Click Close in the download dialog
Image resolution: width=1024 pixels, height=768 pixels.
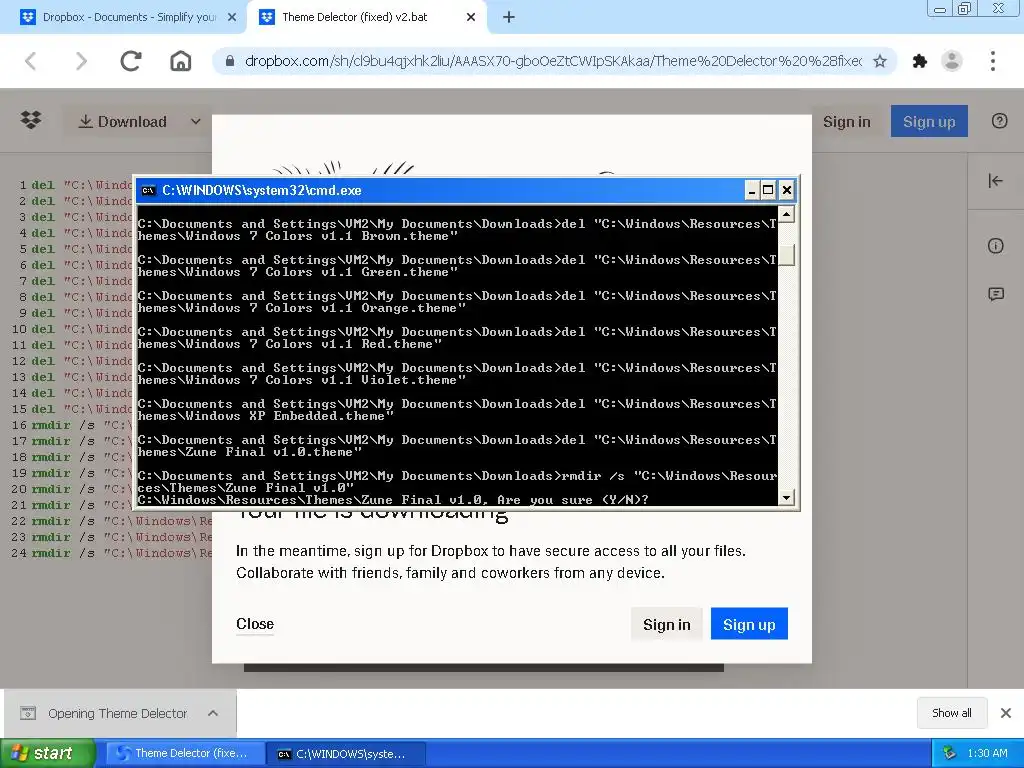click(255, 624)
